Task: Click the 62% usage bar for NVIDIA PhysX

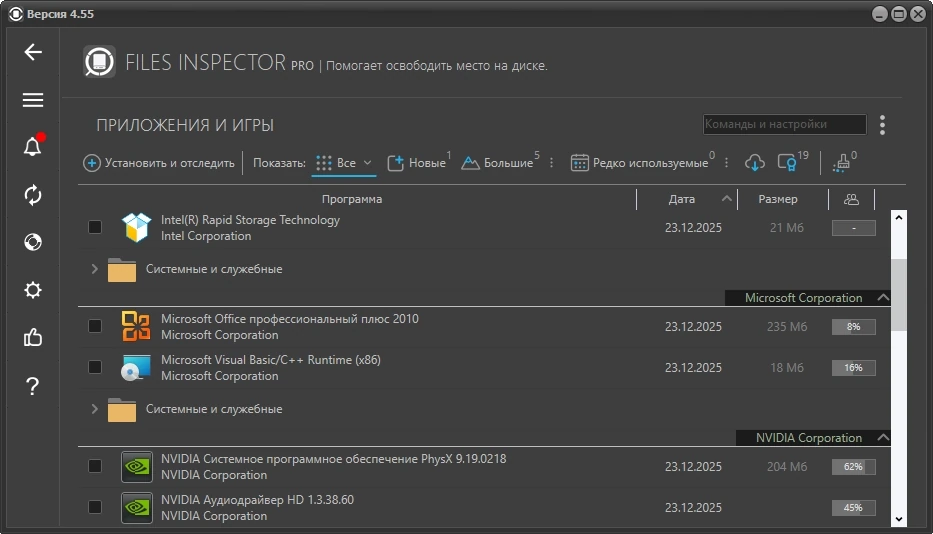Action: (x=853, y=467)
